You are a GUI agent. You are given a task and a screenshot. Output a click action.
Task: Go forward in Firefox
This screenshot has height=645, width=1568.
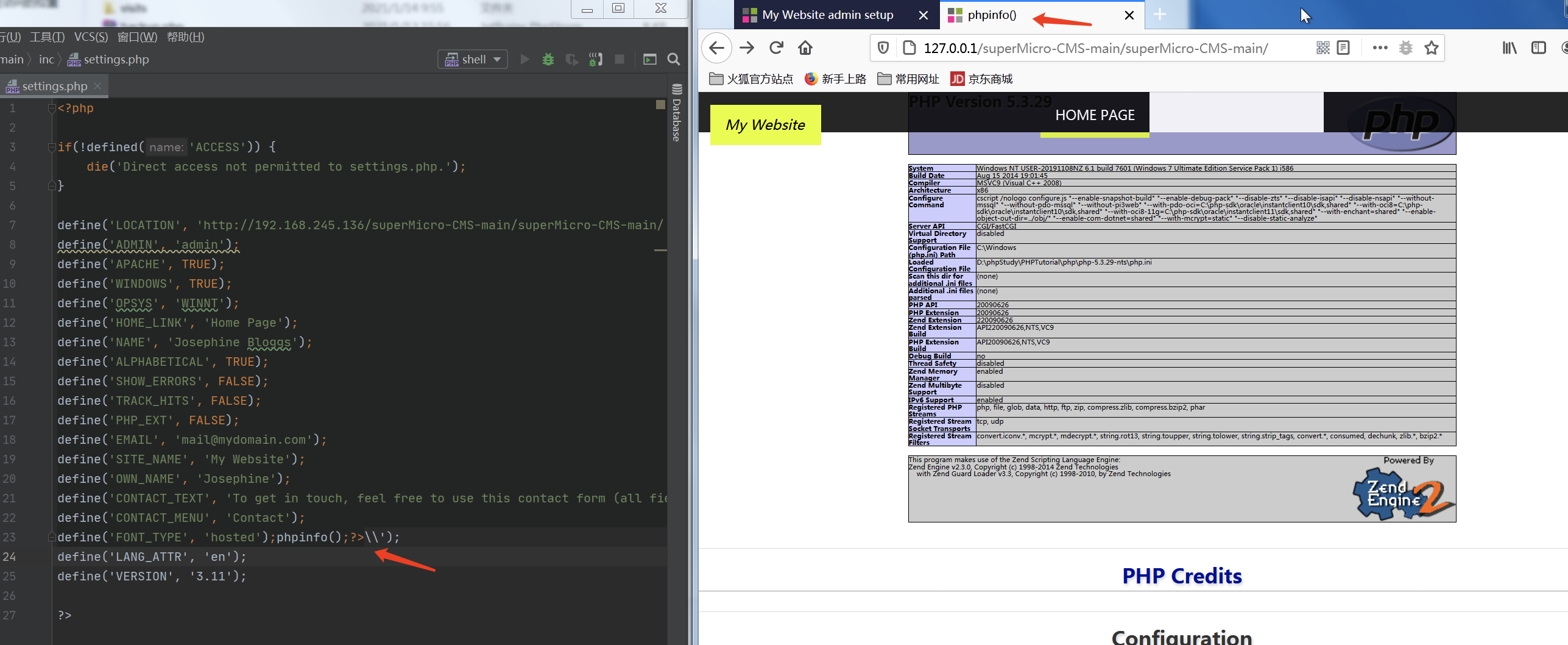pos(747,48)
